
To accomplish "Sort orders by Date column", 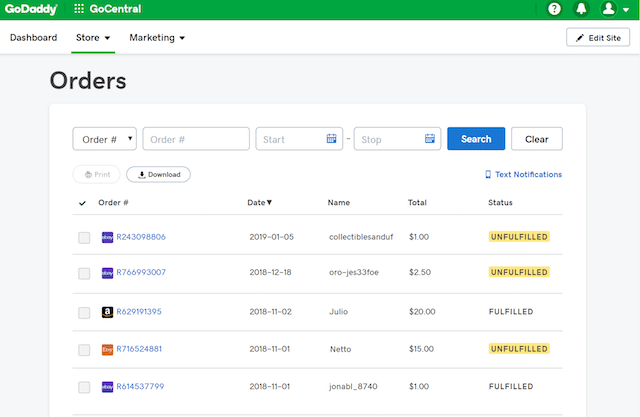I will point(260,202).
